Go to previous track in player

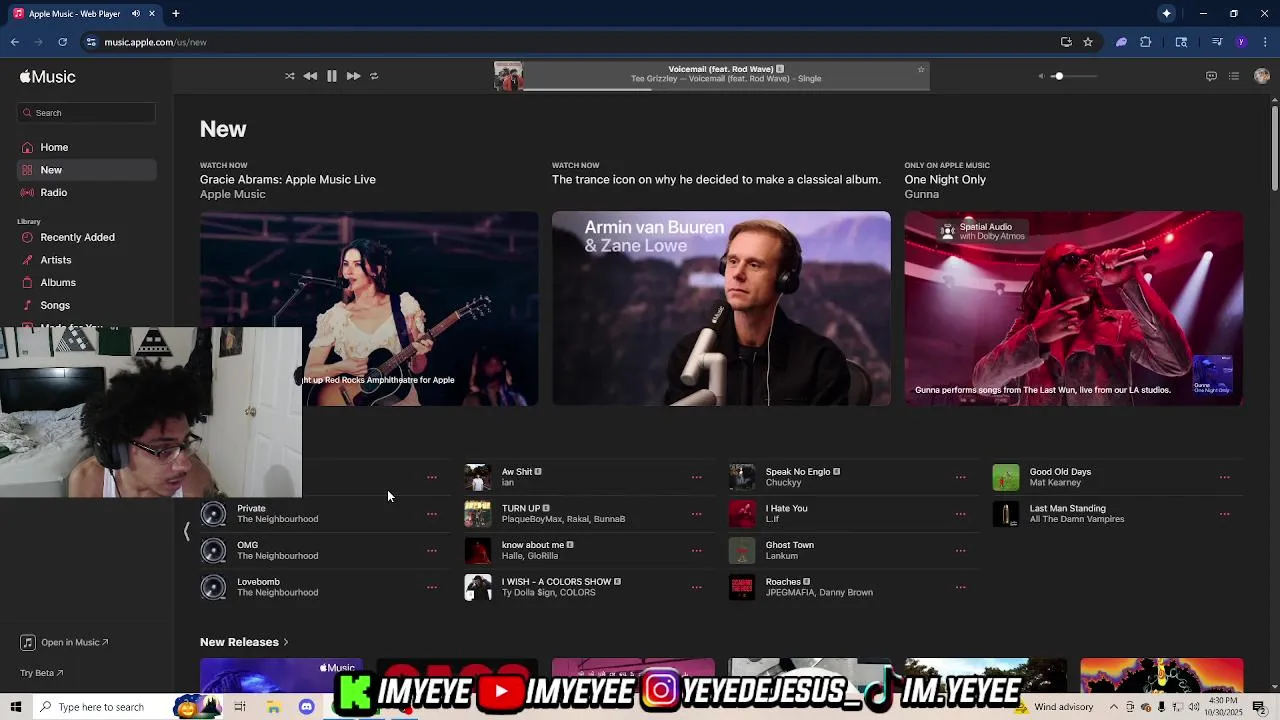coord(310,76)
